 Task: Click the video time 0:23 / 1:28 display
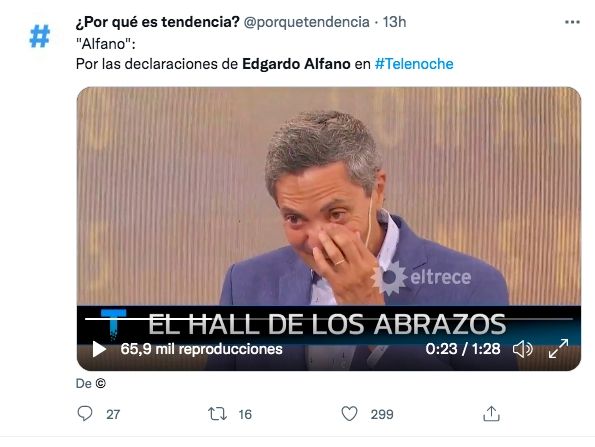pyautogui.click(x=463, y=349)
